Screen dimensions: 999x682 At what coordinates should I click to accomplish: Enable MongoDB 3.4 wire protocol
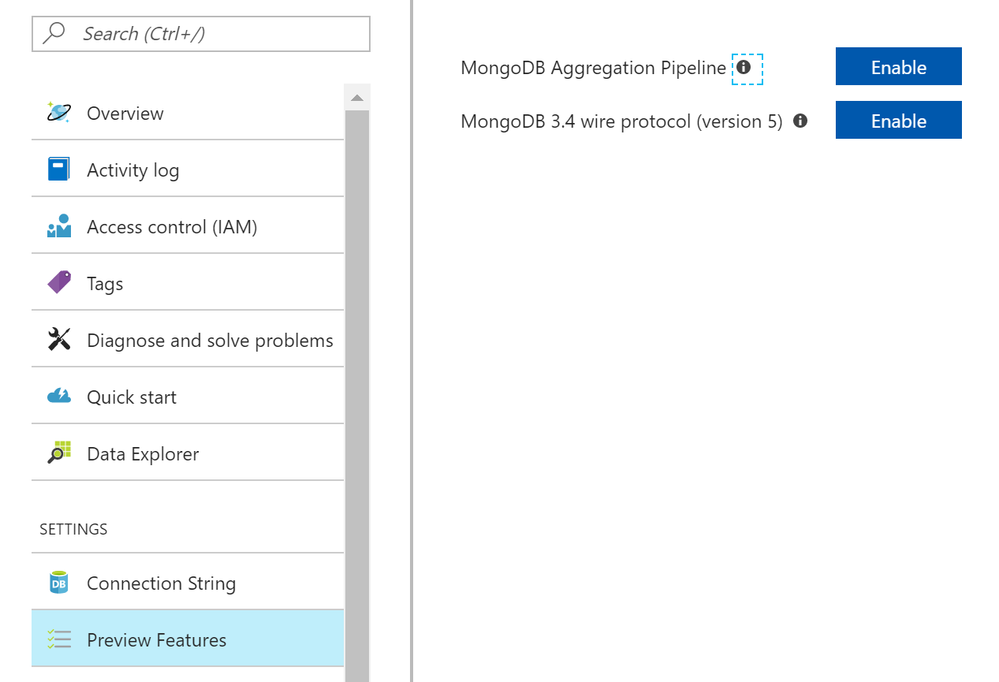pos(898,120)
